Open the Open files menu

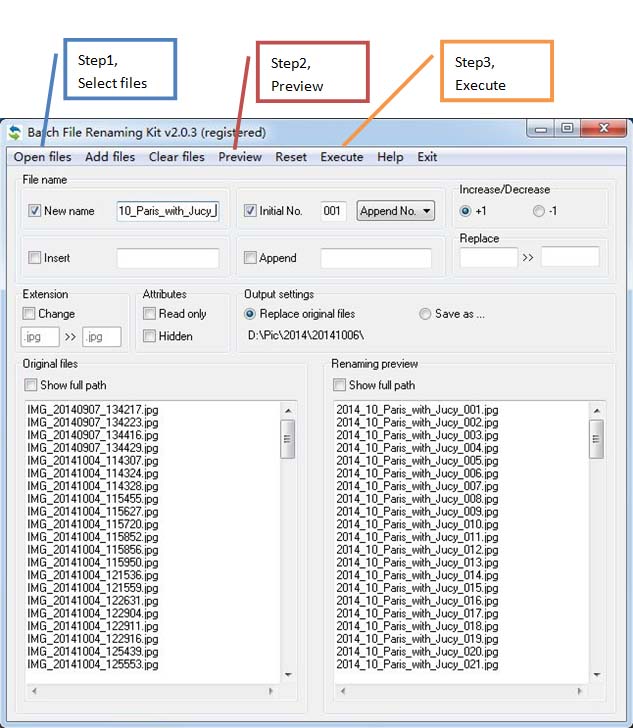(42, 157)
